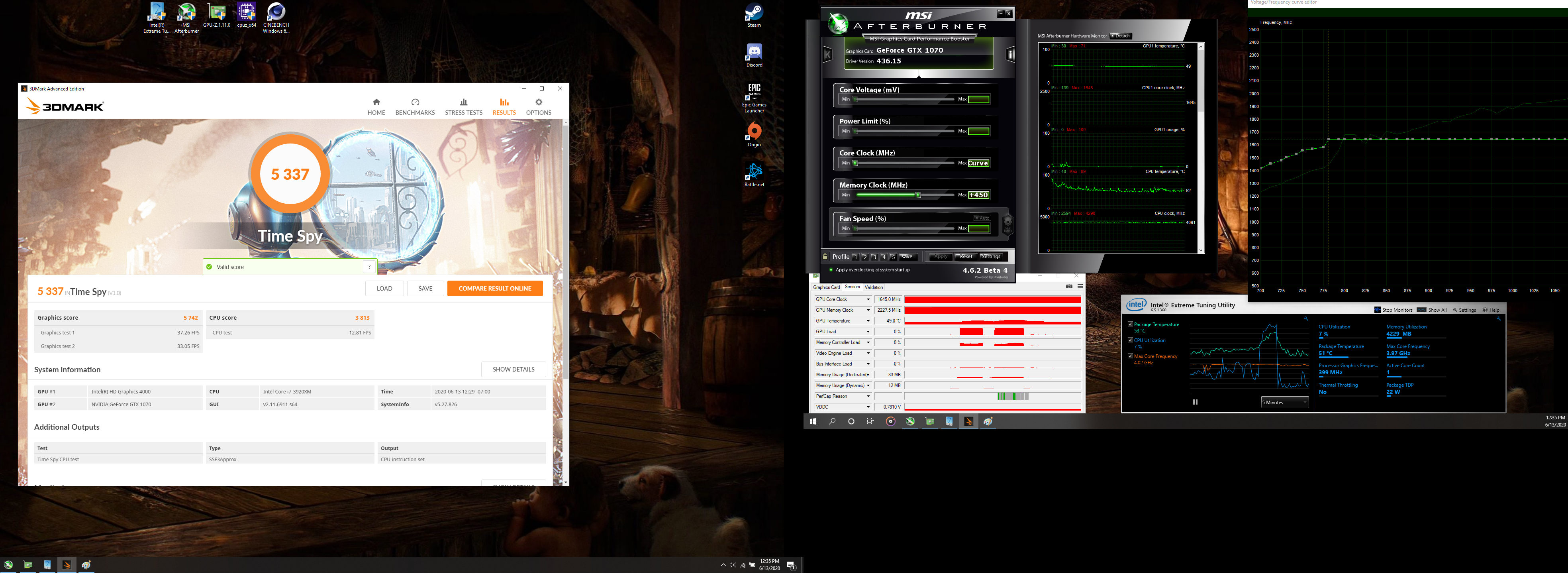
Task: Click Memory Clock +450 value field
Action: coord(978,195)
